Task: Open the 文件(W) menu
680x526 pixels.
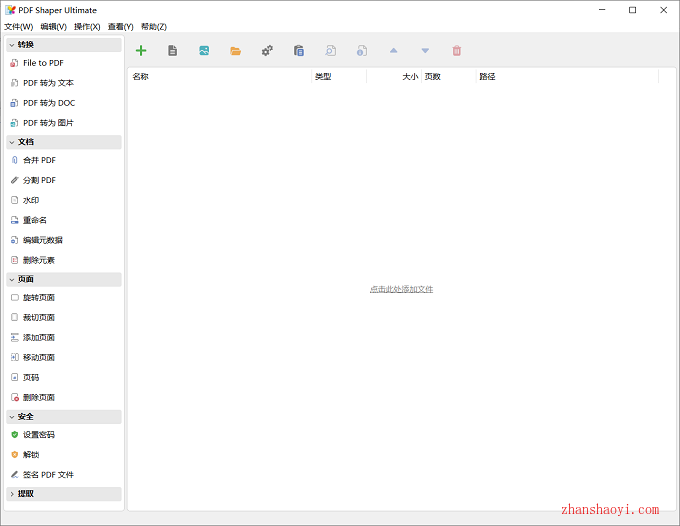Action: pyautogui.click(x=19, y=26)
